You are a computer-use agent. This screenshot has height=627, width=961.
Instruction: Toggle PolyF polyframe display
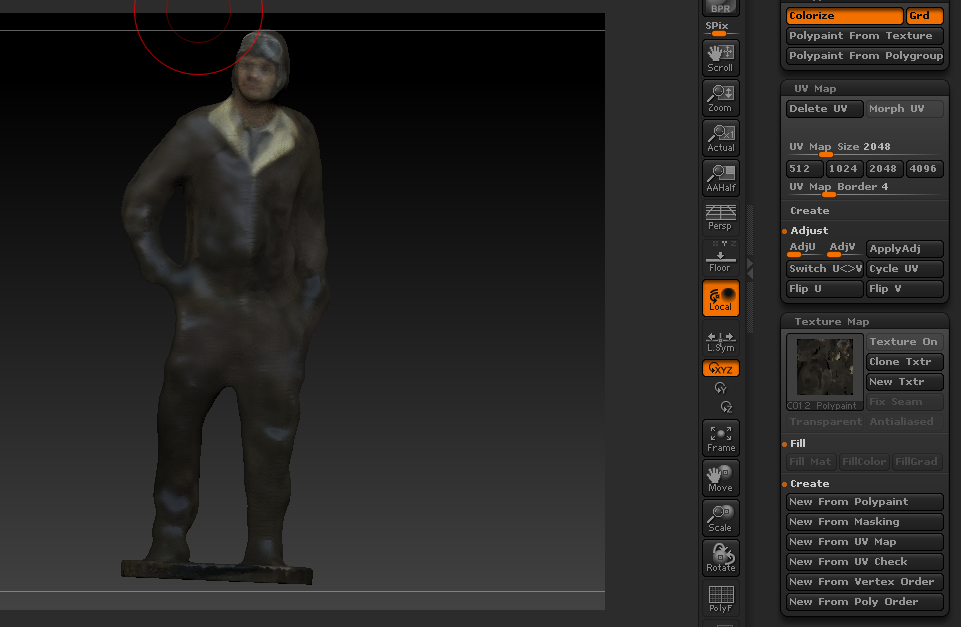click(x=720, y=598)
